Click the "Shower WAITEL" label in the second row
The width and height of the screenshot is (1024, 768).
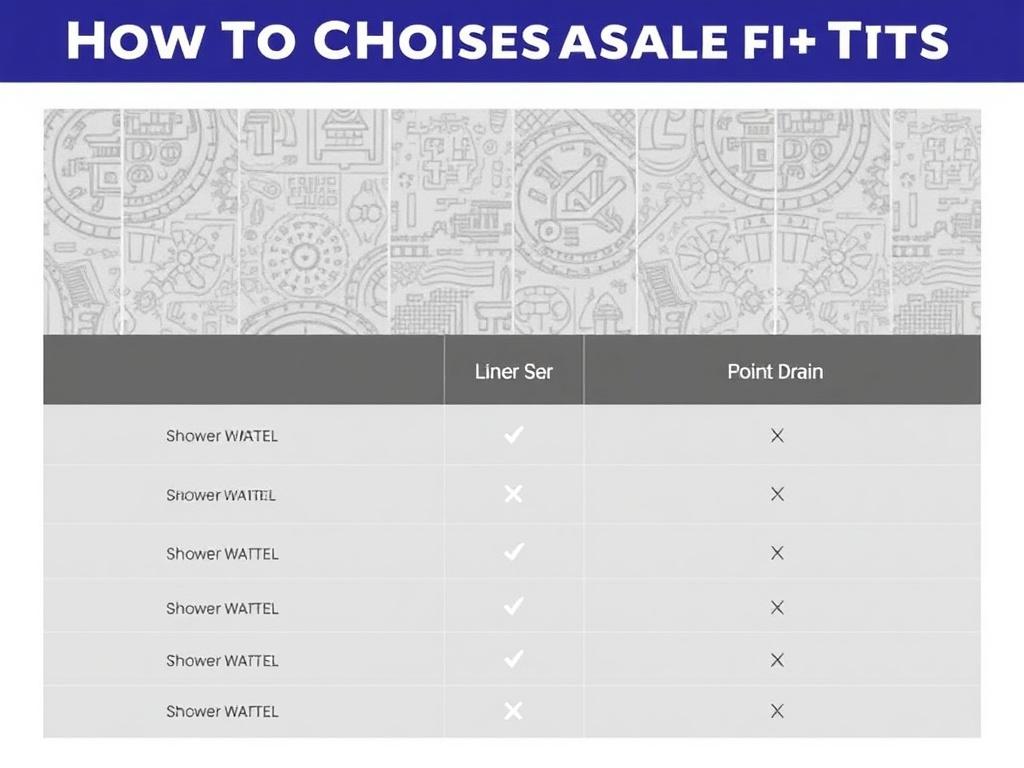click(221, 495)
